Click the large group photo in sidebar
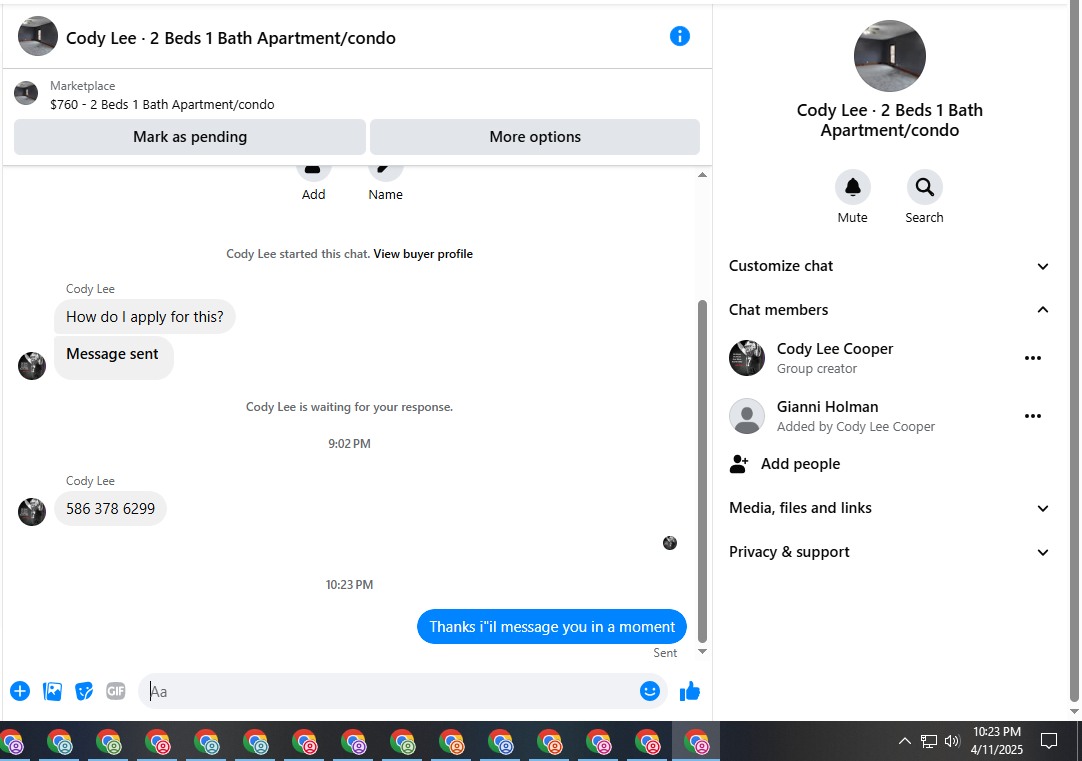This screenshot has height=761, width=1082. (889, 56)
